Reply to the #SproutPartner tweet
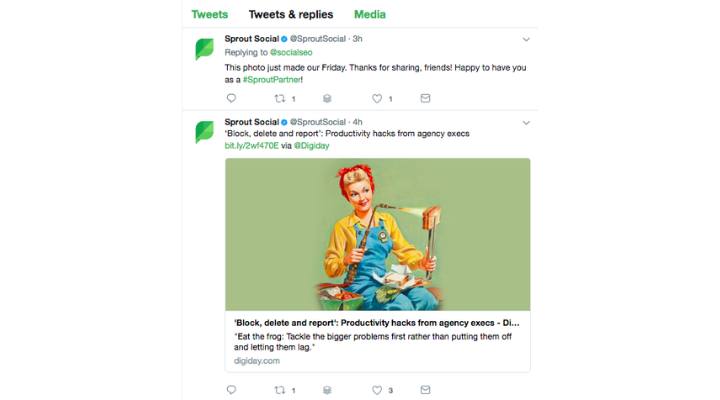This screenshot has height=400, width=720. coord(231,98)
